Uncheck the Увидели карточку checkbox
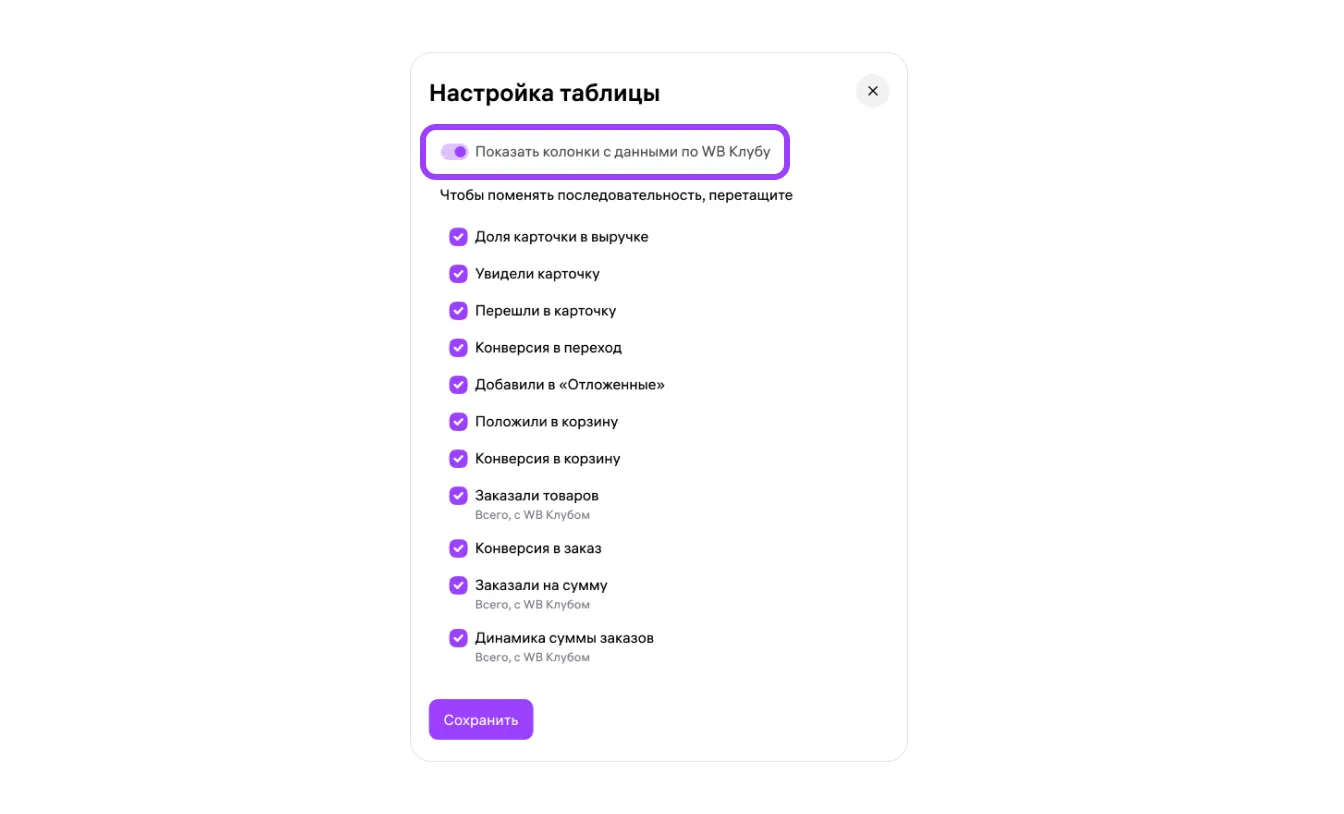The height and width of the screenshot is (814, 1344). tap(458, 274)
